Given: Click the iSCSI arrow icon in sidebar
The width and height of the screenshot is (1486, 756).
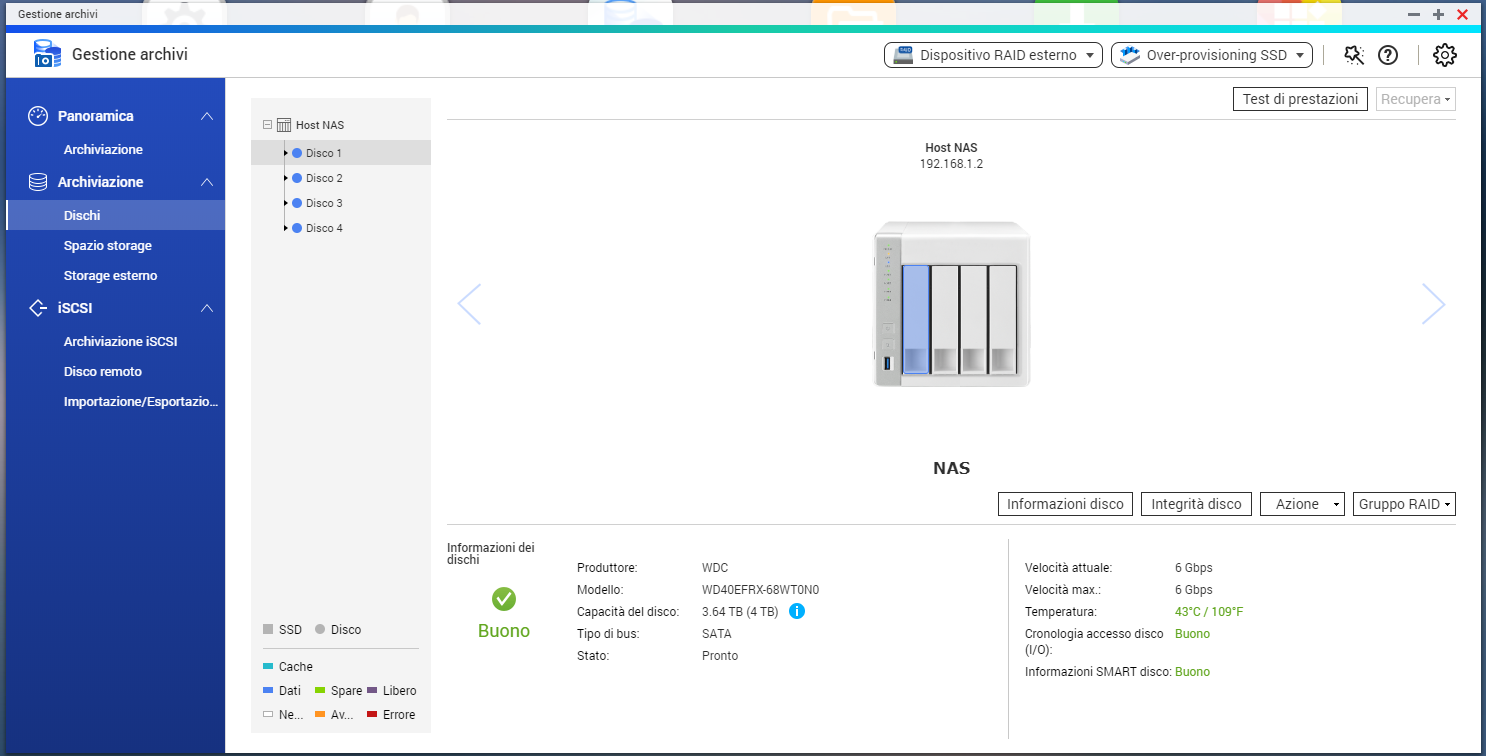Looking at the screenshot, I should (x=38, y=308).
